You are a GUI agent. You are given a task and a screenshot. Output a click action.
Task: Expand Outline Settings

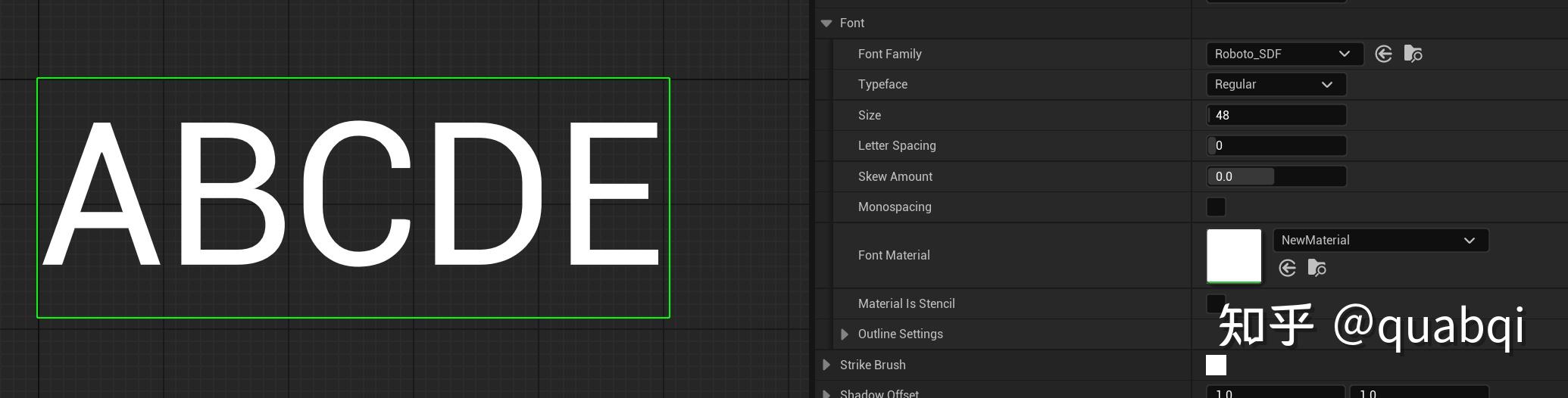pyautogui.click(x=845, y=334)
